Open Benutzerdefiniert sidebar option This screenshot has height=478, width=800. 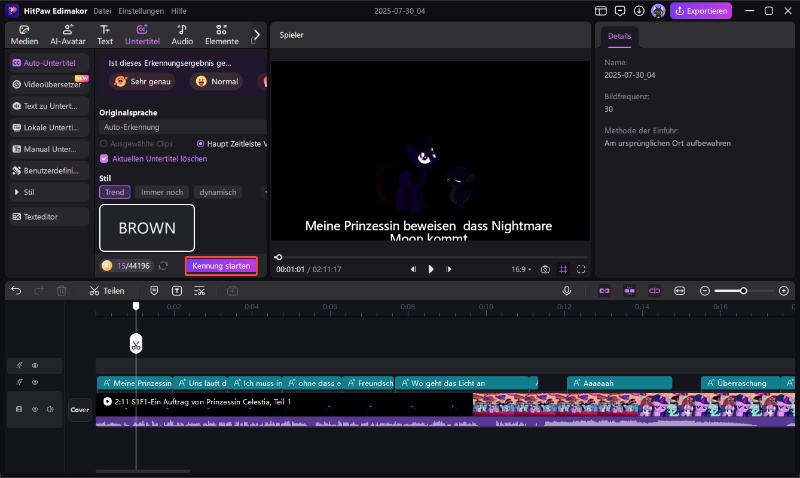(x=49, y=170)
